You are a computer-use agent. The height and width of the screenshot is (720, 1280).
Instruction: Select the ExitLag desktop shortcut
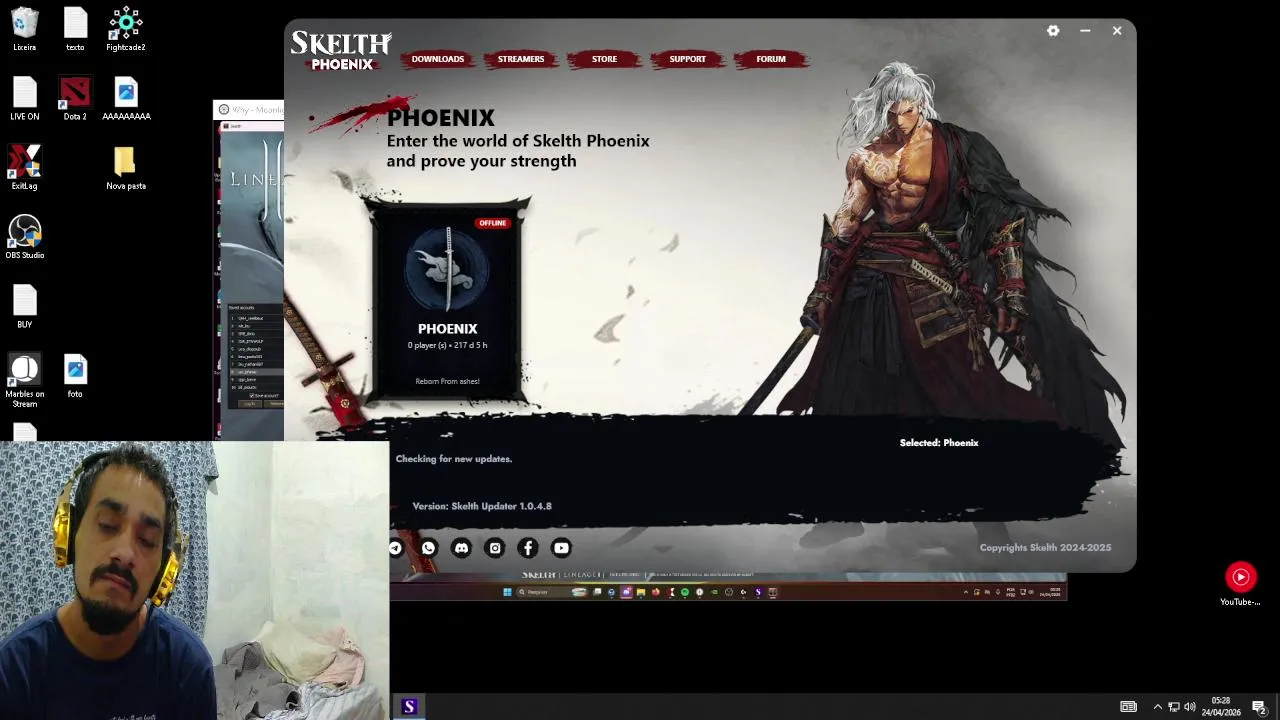click(x=25, y=168)
